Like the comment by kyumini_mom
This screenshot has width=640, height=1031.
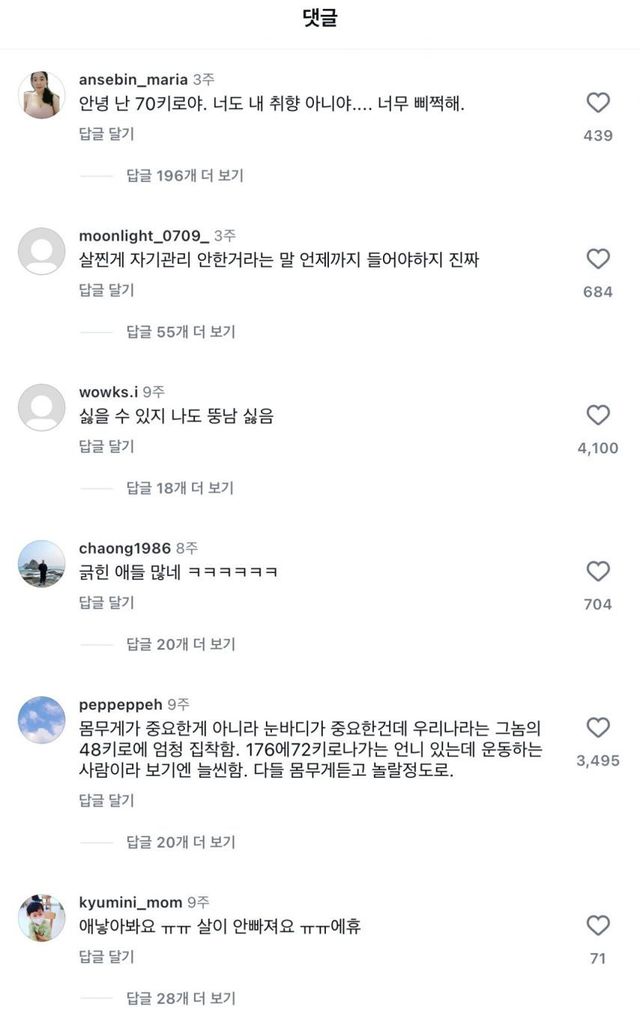[598, 925]
